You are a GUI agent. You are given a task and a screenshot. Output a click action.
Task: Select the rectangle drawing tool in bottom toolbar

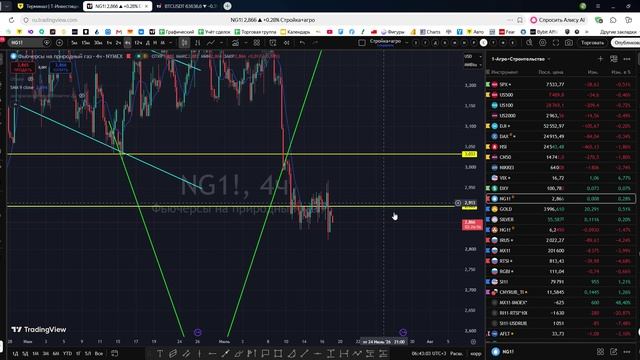pos(278,353)
